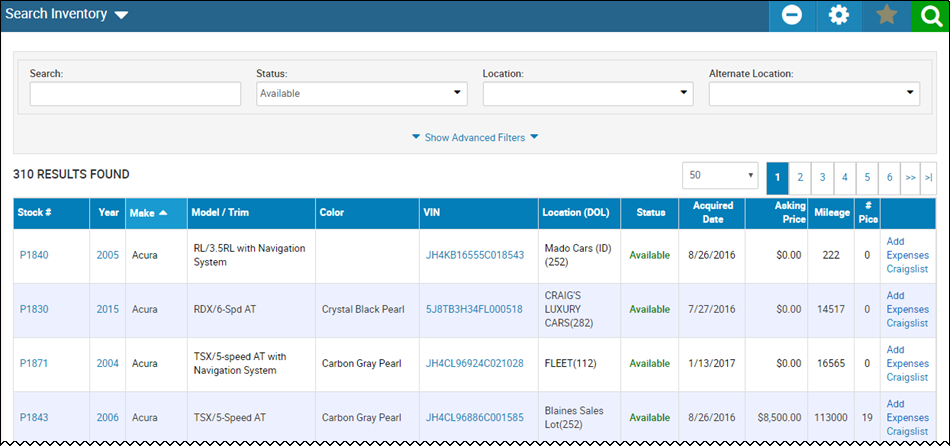
Task: Sort by Location (DOL) column header
Action: [579, 213]
